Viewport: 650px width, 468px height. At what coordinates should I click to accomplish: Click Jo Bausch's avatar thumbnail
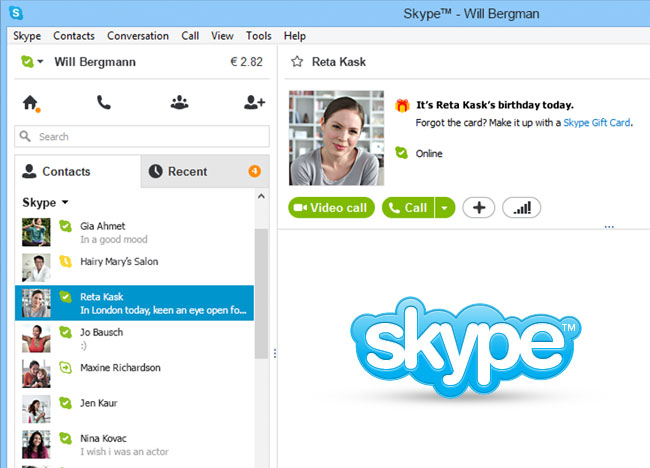click(x=36, y=338)
